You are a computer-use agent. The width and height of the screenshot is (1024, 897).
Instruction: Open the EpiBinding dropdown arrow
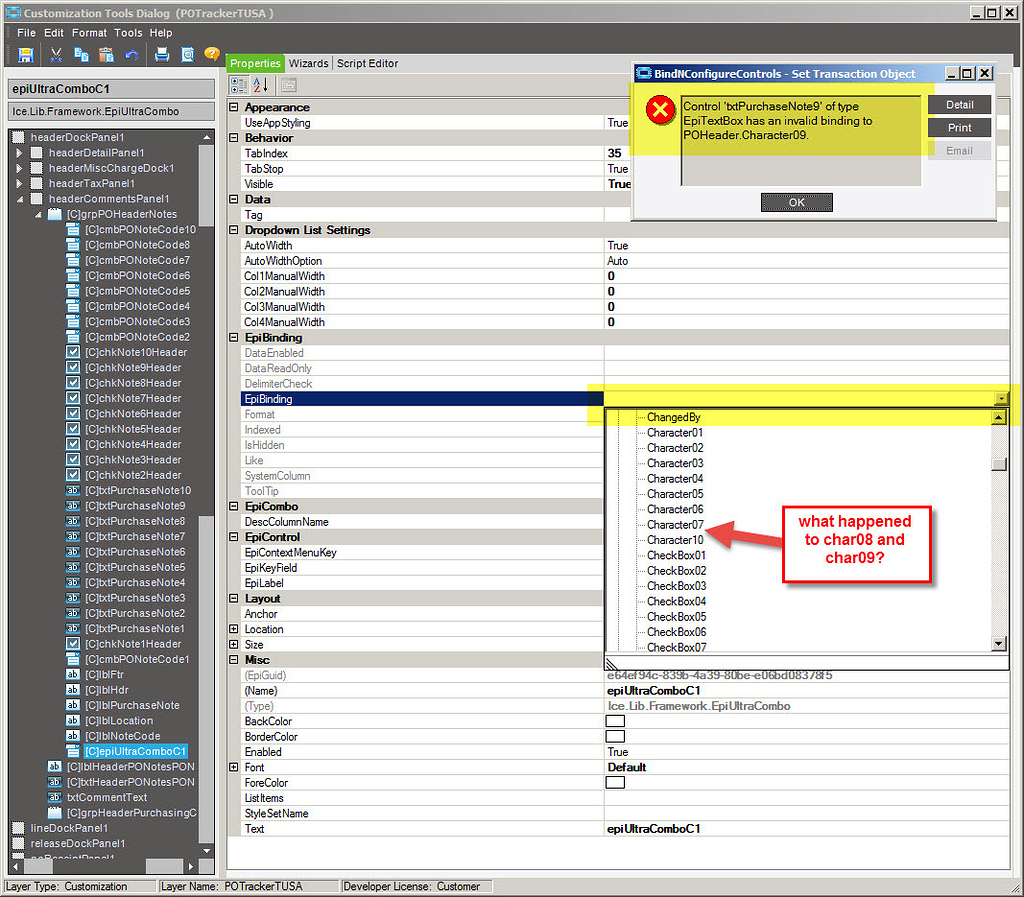1002,398
